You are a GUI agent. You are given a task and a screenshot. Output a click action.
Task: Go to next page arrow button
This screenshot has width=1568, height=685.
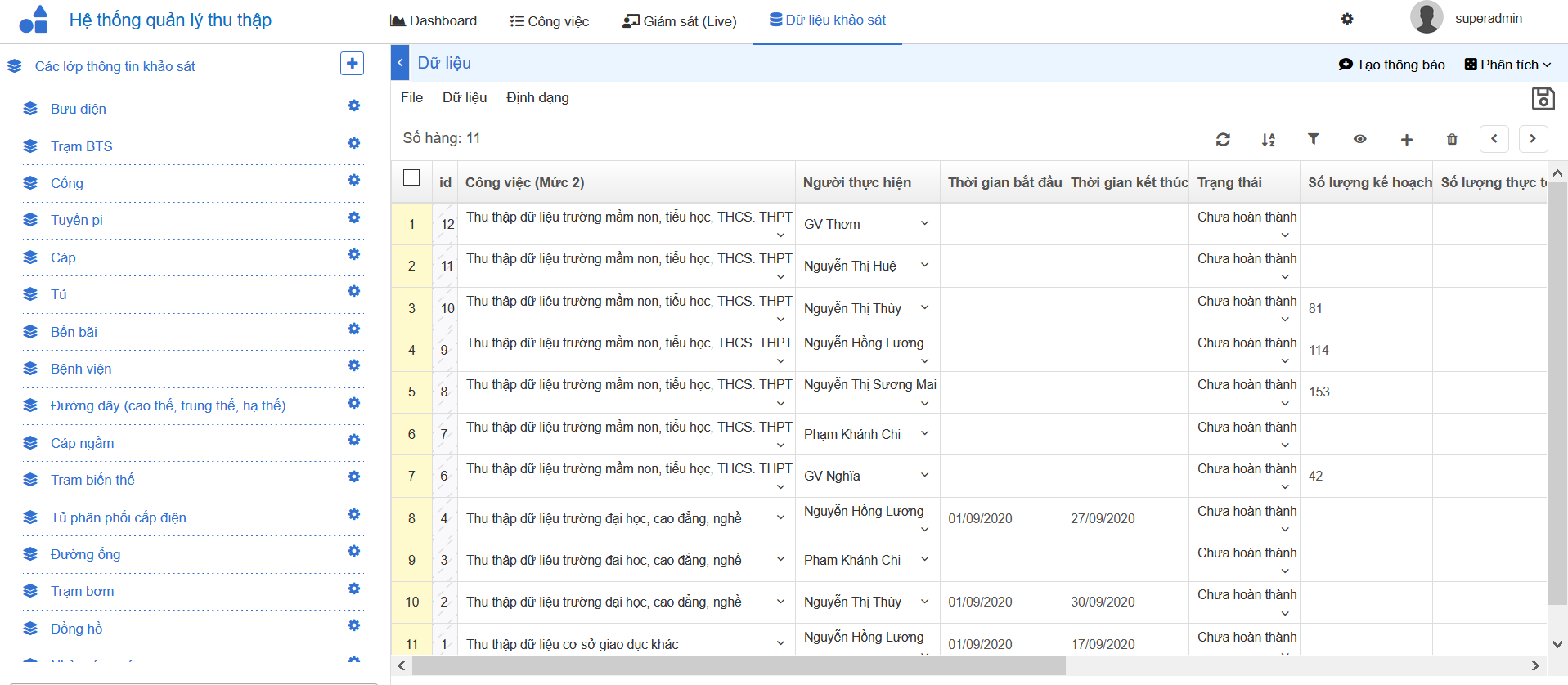click(x=1533, y=139)
